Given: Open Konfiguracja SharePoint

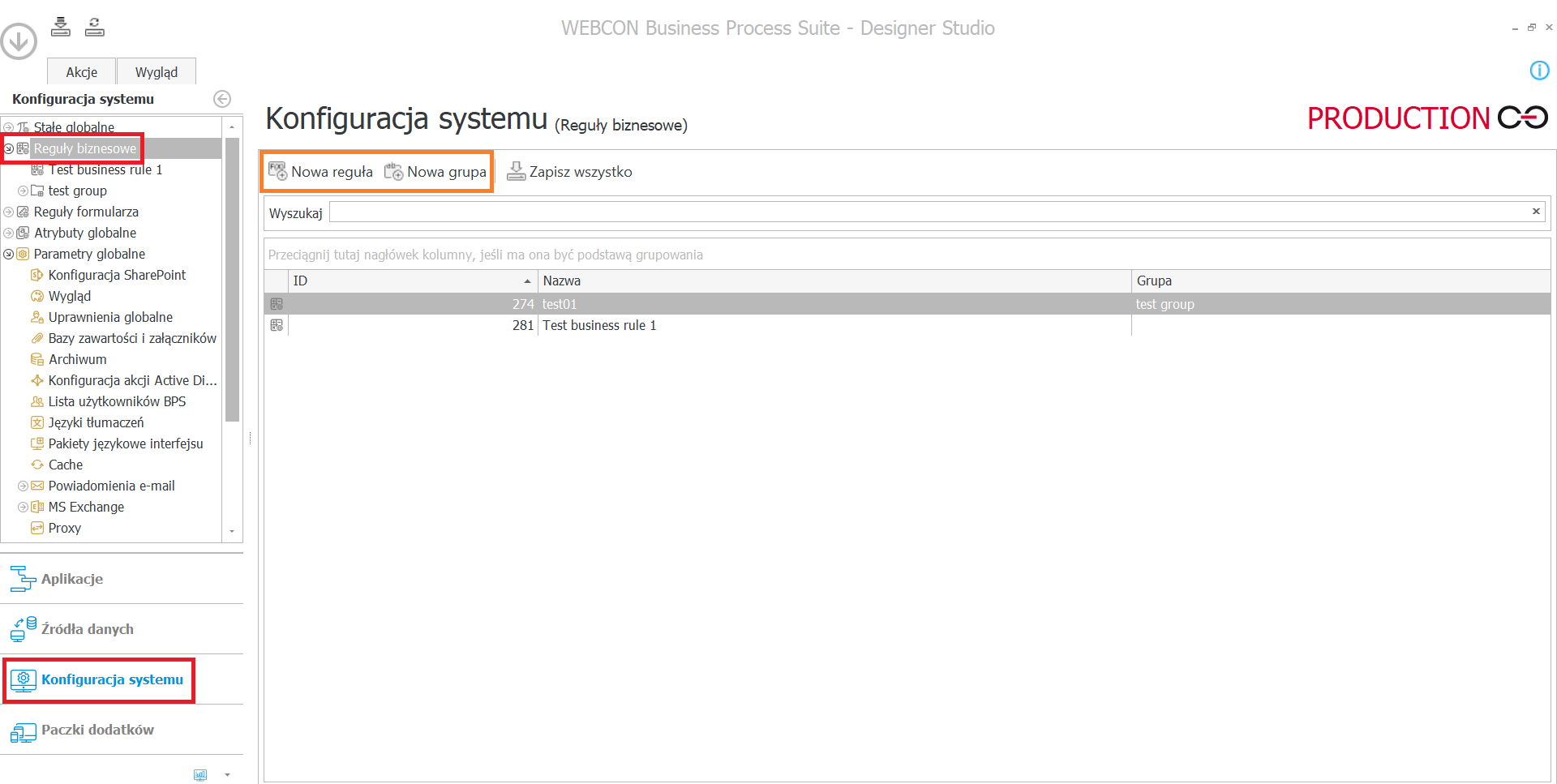Looking at the screenshot, I should (117, 275).
